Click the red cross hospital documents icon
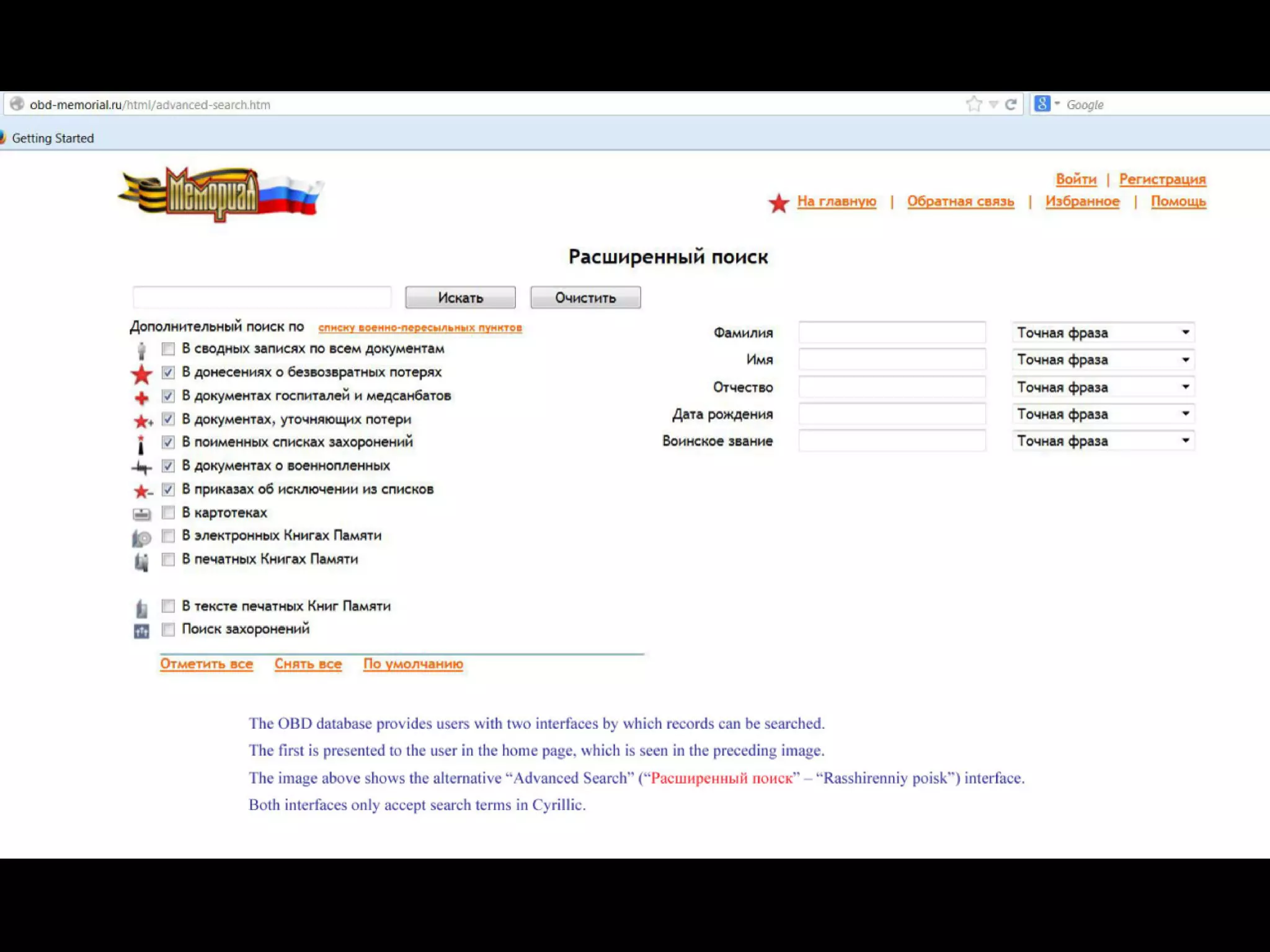This screenshot has height=952, width=1270. [141, 398]
